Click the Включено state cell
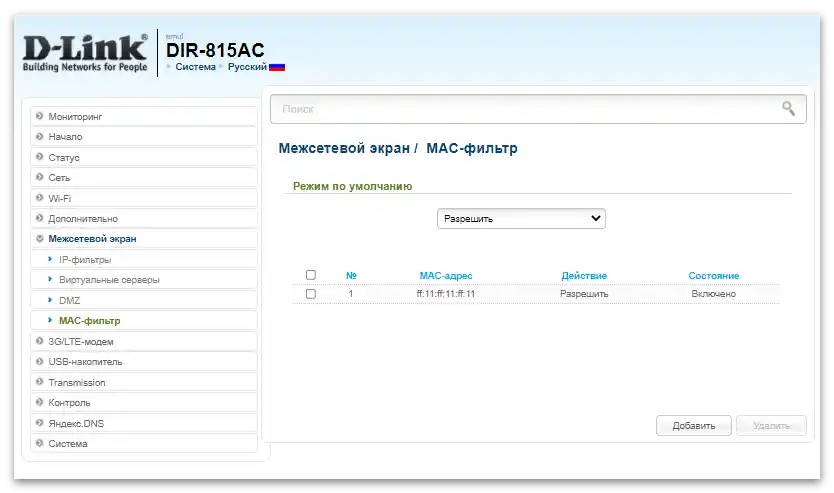Image resolution: width=834 pixels, height=493 pixels. [x=714, y=294]
